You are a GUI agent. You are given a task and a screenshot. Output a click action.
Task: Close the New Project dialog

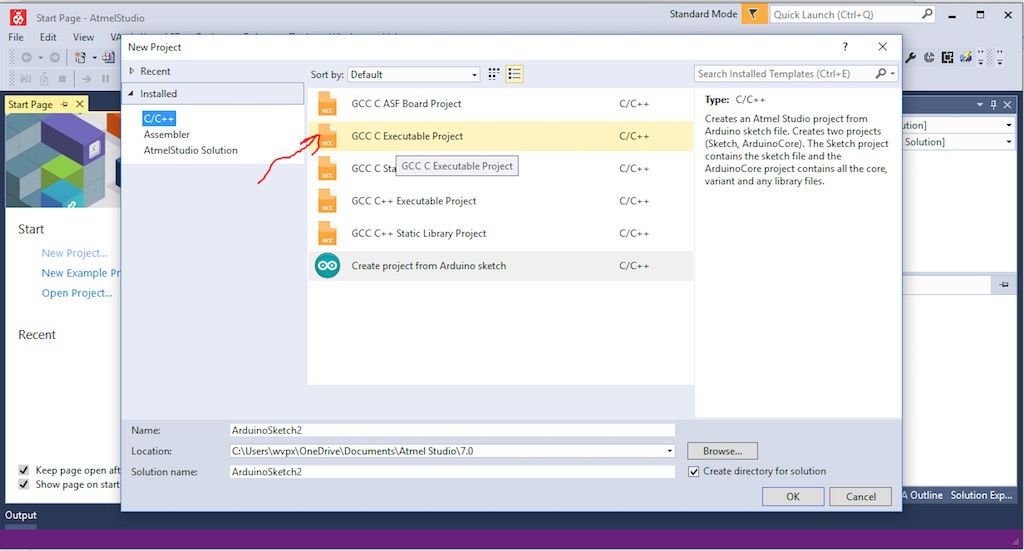pyautogui.click(x=883, y=47)
